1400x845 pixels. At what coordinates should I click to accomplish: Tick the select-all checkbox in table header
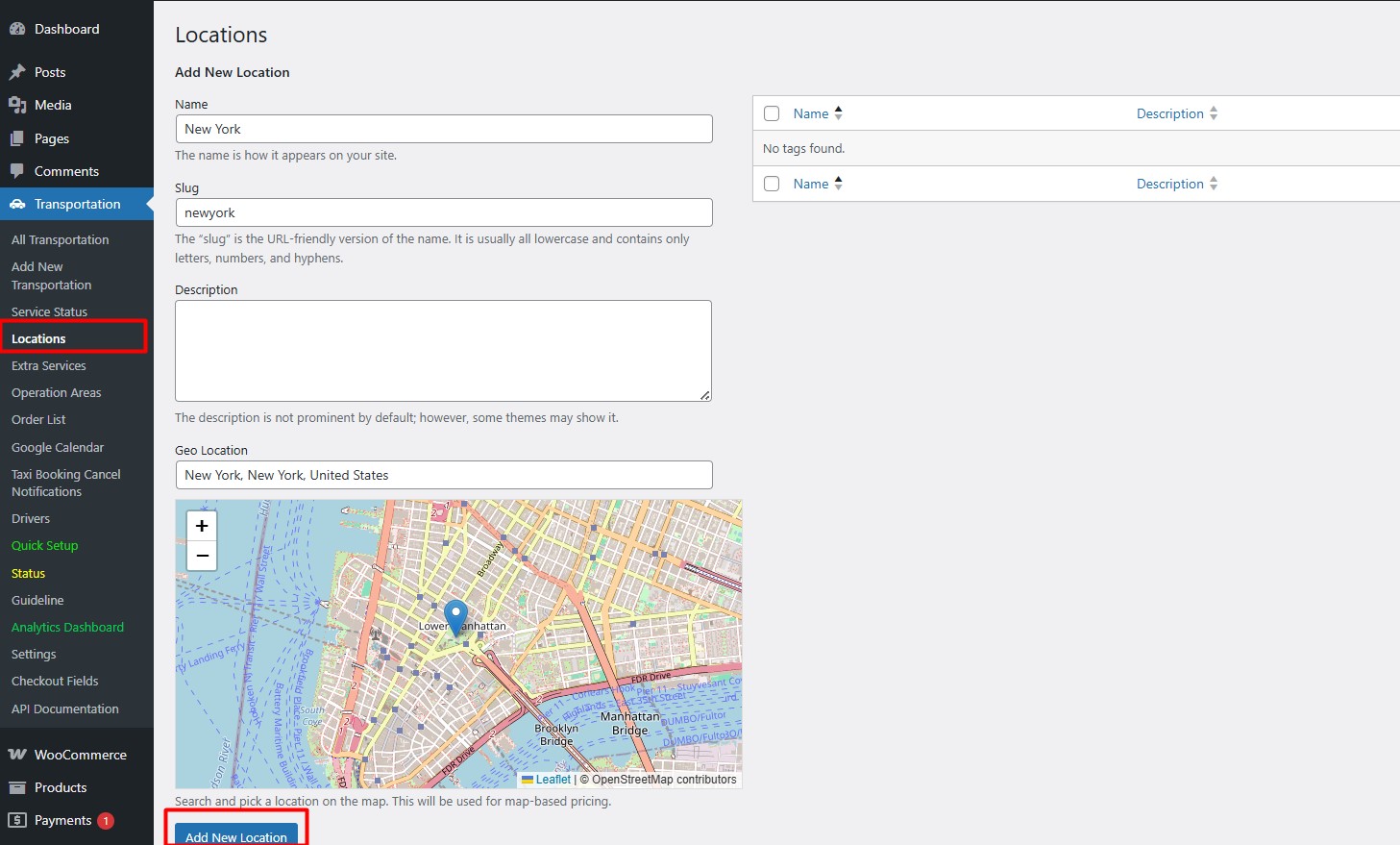click(x=772, y=113)
